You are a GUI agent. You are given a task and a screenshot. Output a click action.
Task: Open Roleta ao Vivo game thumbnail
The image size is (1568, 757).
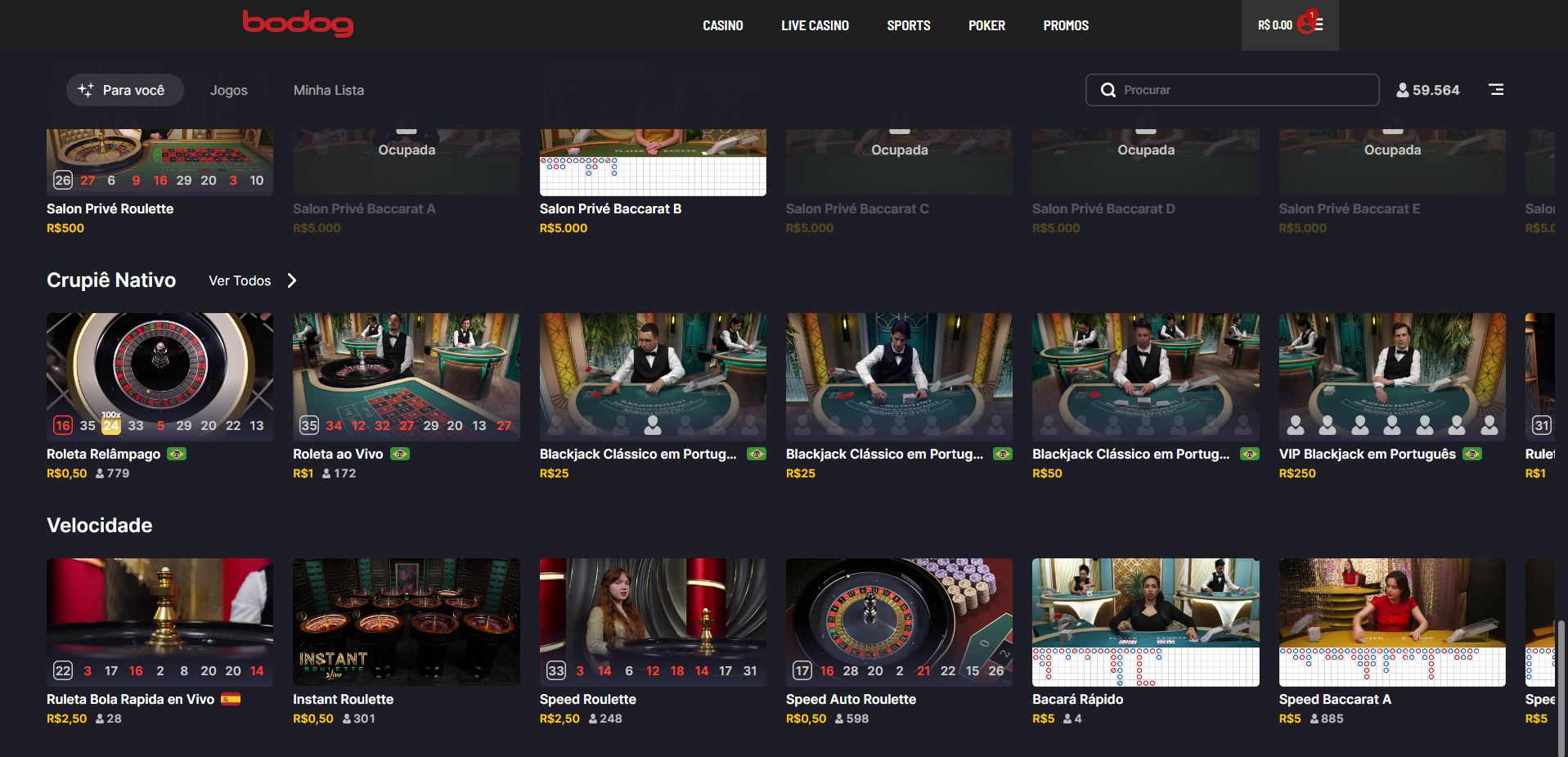click(407, 377)
